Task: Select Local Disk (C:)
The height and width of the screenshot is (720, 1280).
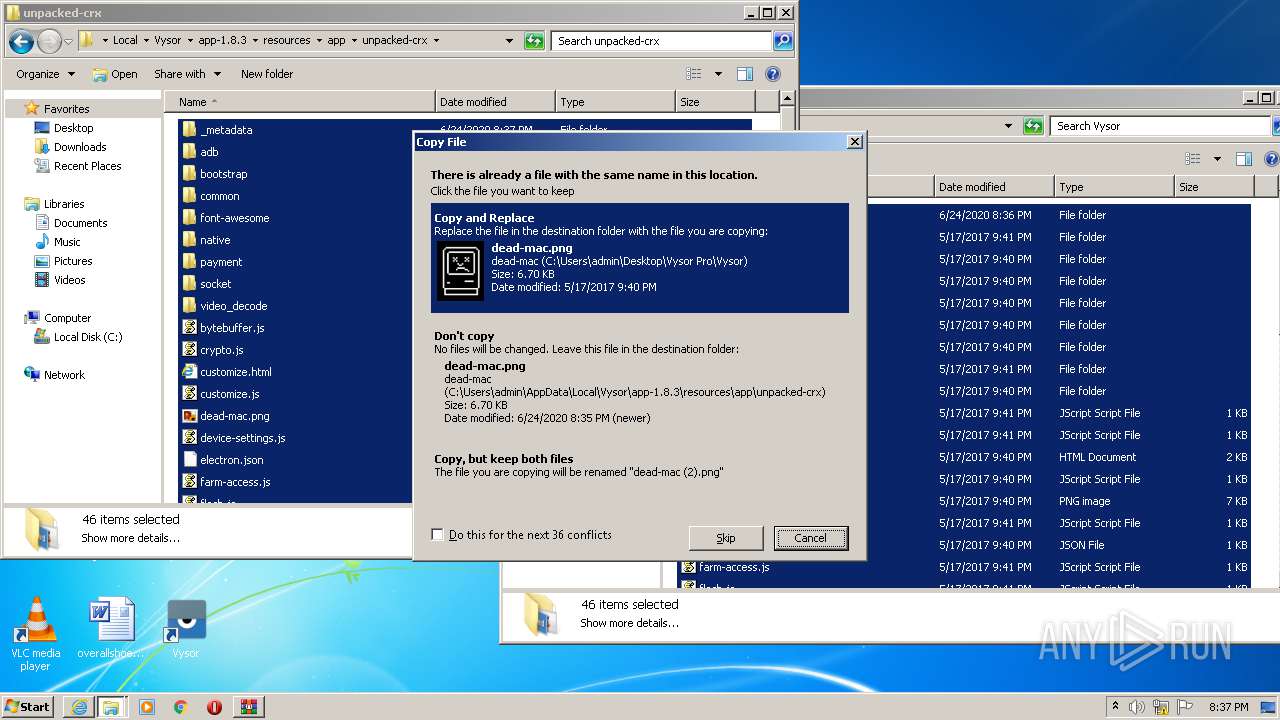Action: point(88,337)
